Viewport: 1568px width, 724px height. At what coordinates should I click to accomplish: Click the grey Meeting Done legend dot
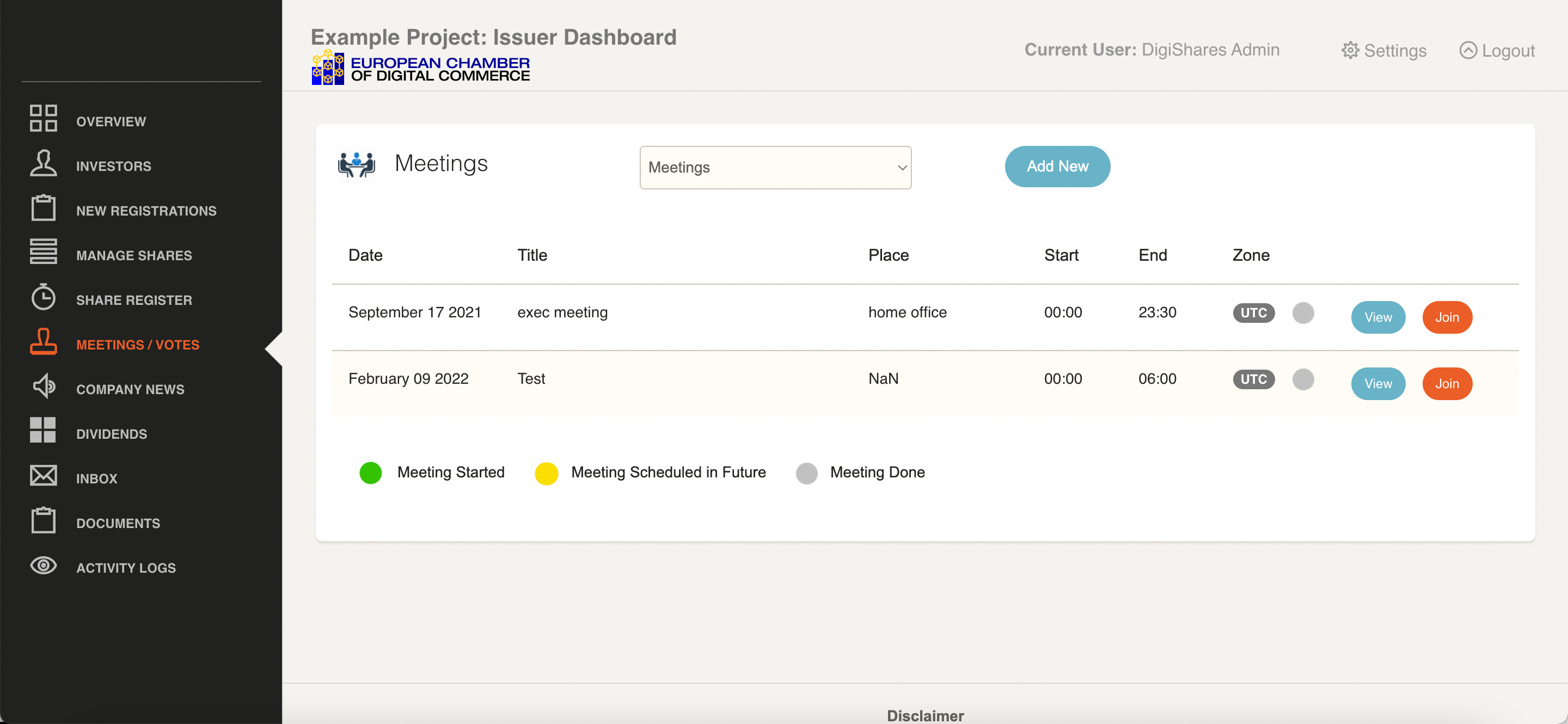tap(806, 473)
